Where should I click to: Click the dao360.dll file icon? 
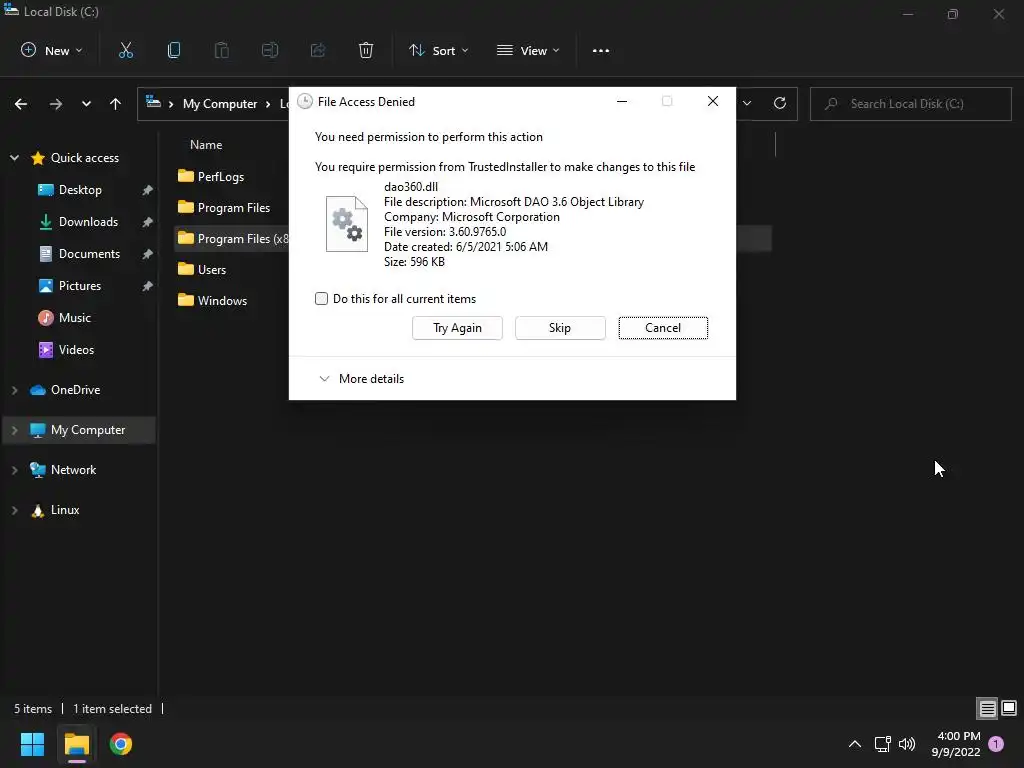point(347,224)
